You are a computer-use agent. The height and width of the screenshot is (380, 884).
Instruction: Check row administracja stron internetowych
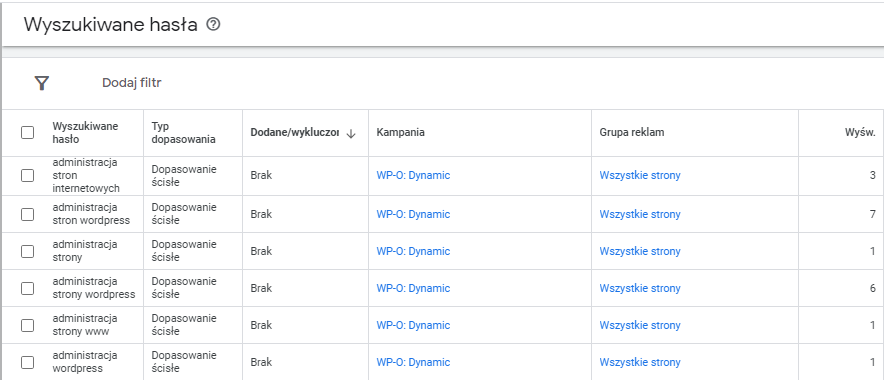[x=27, y=175]
